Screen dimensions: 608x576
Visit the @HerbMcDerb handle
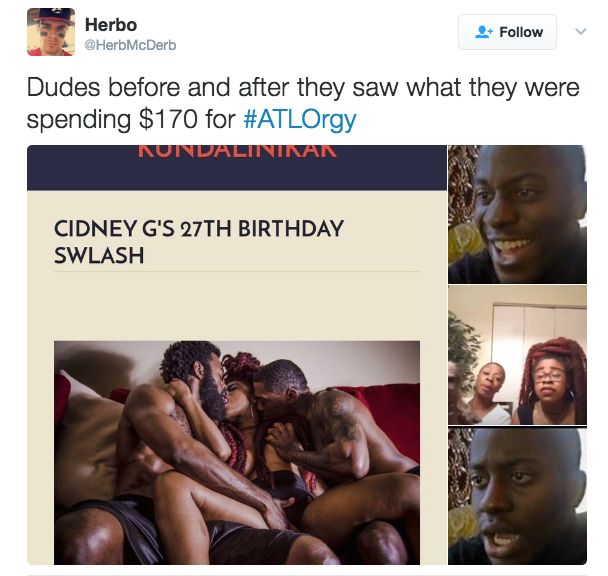click(130, 45)
